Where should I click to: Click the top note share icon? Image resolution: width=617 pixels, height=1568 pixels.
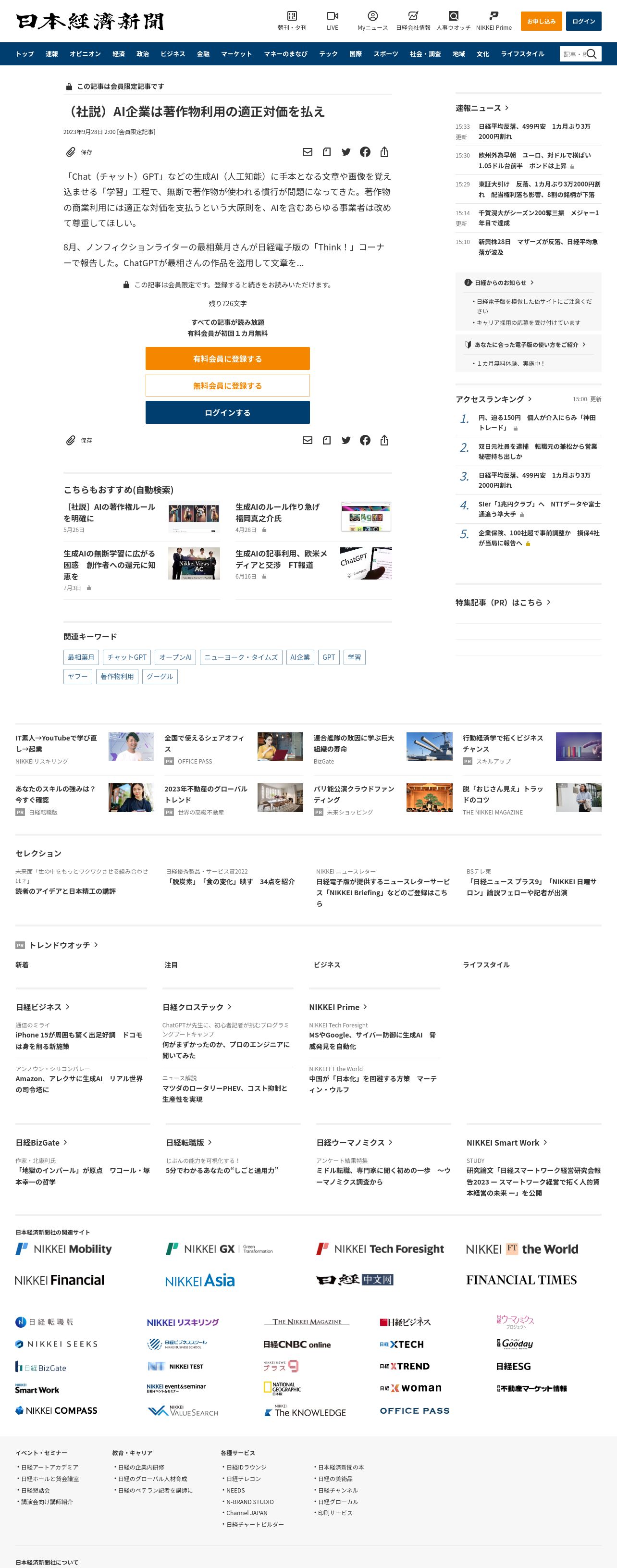tap(327, 152)
